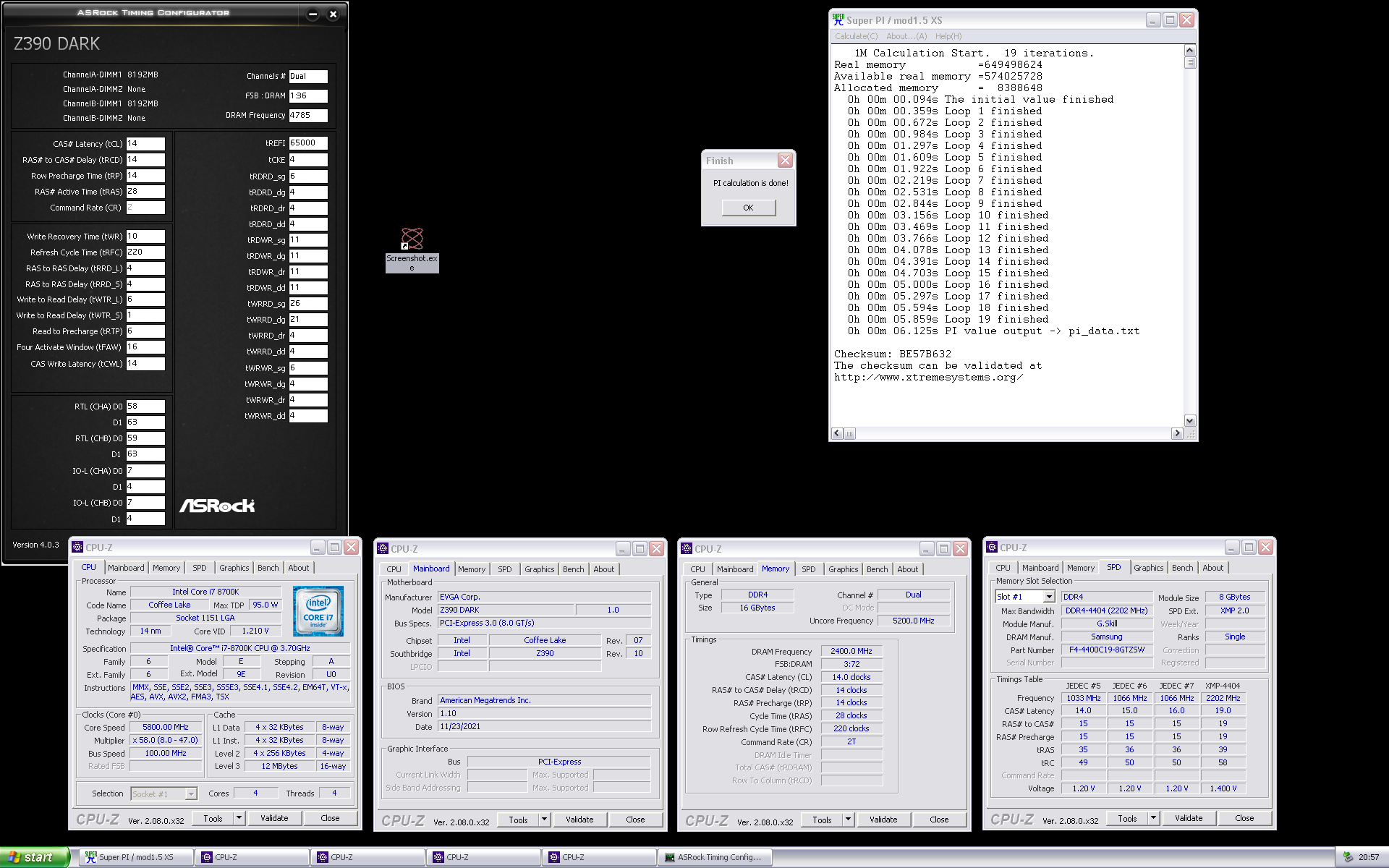Close the SPD CPU-Z window
The image size is (1389, 868).
point(1265,548)
